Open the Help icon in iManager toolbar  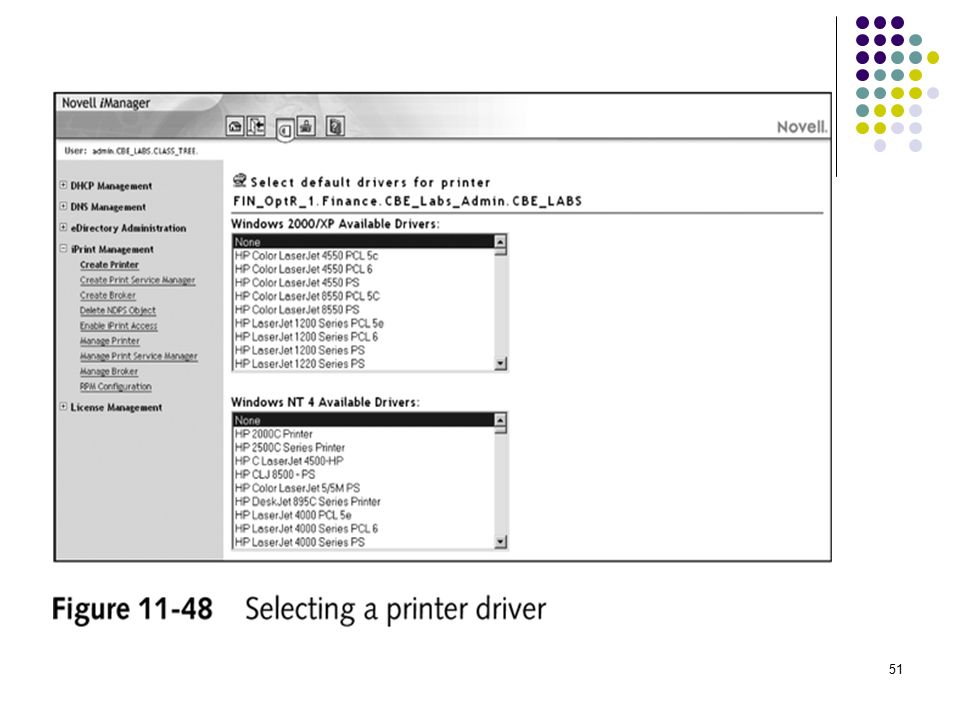pyautogui.click(x=335, y=127)
